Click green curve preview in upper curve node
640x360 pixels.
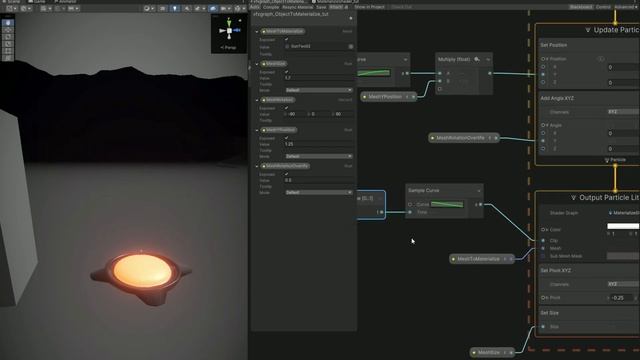pyautogui.click(x=373, y=73)
